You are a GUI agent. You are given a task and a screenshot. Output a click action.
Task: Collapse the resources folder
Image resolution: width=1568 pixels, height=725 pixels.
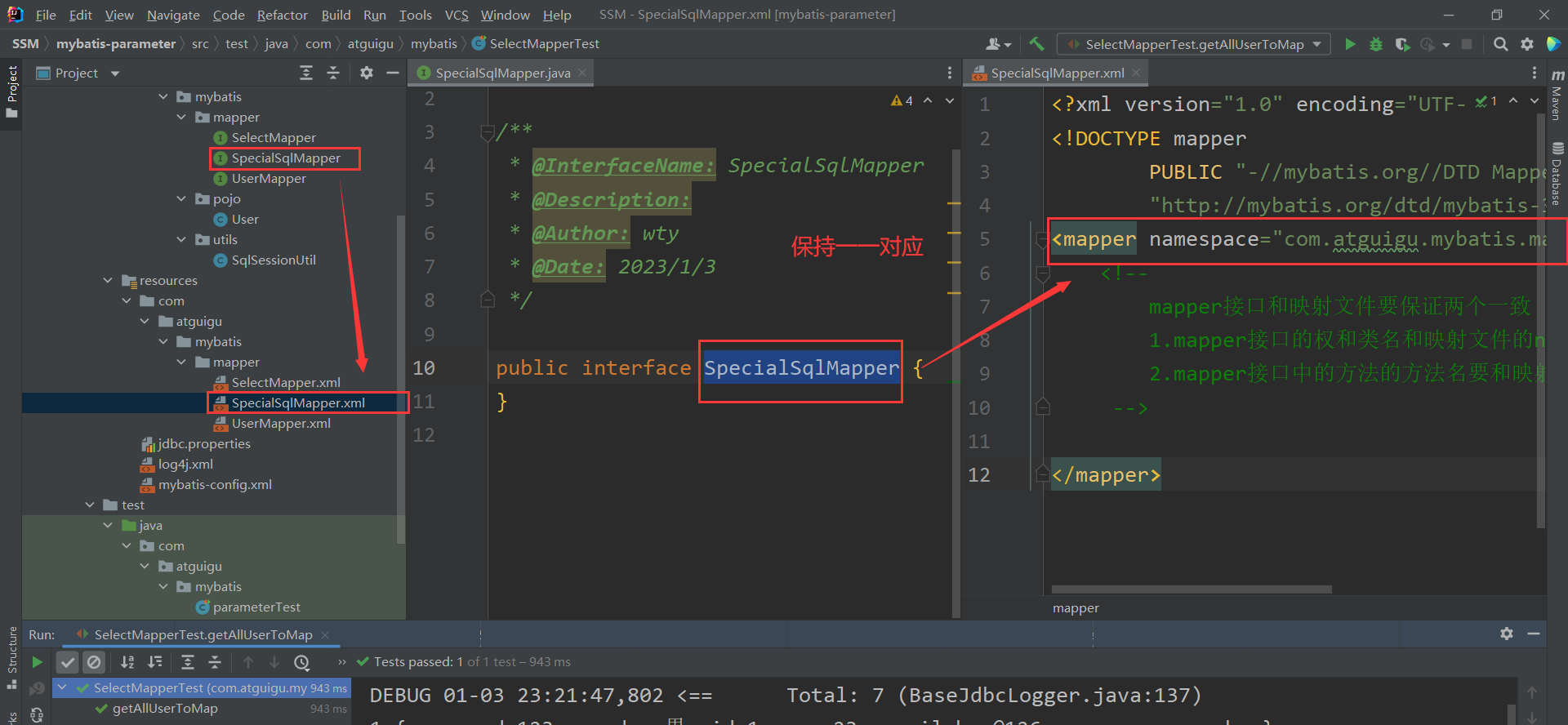pyautogui.click(x=108, y=280)
